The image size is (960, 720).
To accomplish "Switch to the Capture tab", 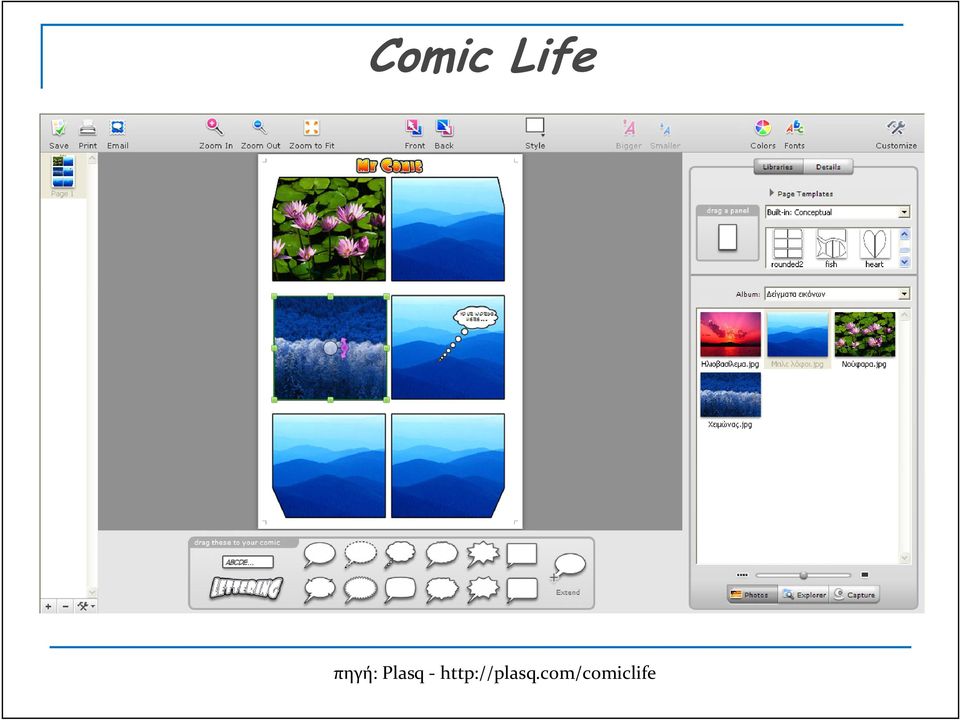I will 855,594.
